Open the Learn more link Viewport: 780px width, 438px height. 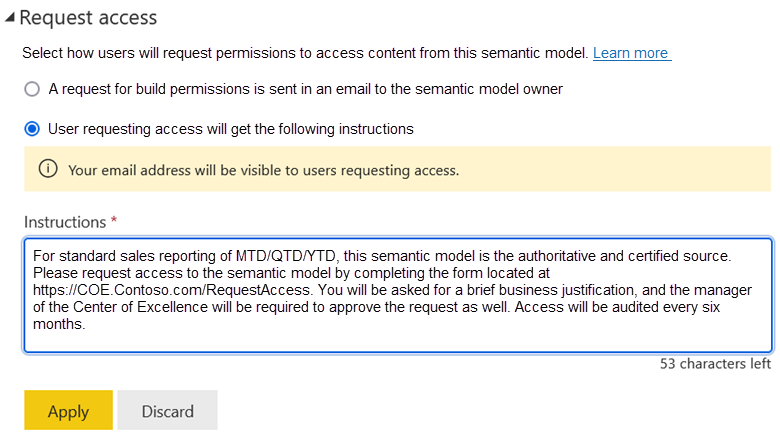click(631, 53)
